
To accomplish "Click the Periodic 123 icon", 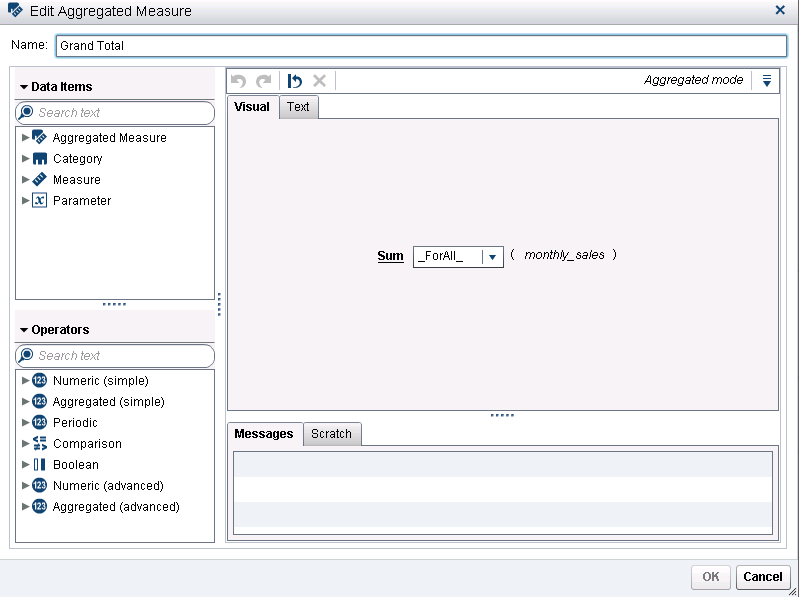I will point(39,422).
